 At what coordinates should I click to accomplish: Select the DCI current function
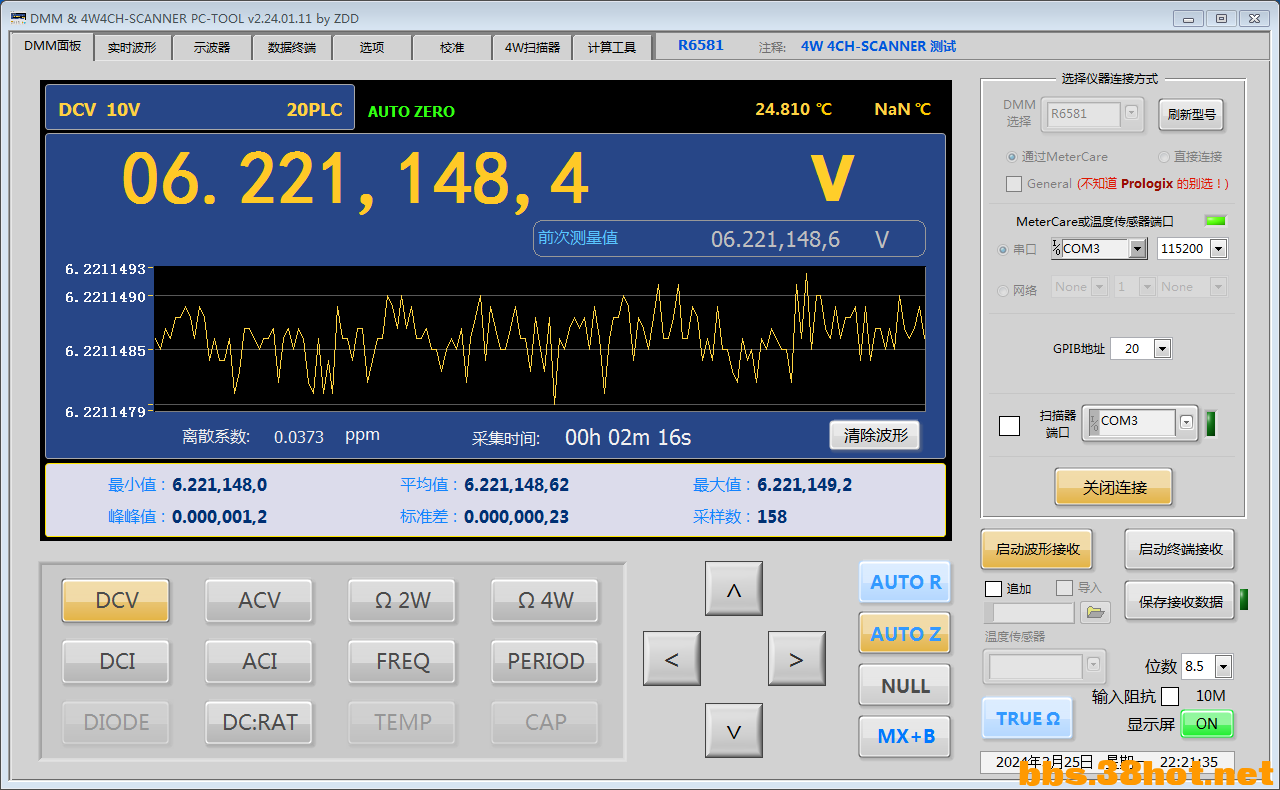[x=116, y=661]
